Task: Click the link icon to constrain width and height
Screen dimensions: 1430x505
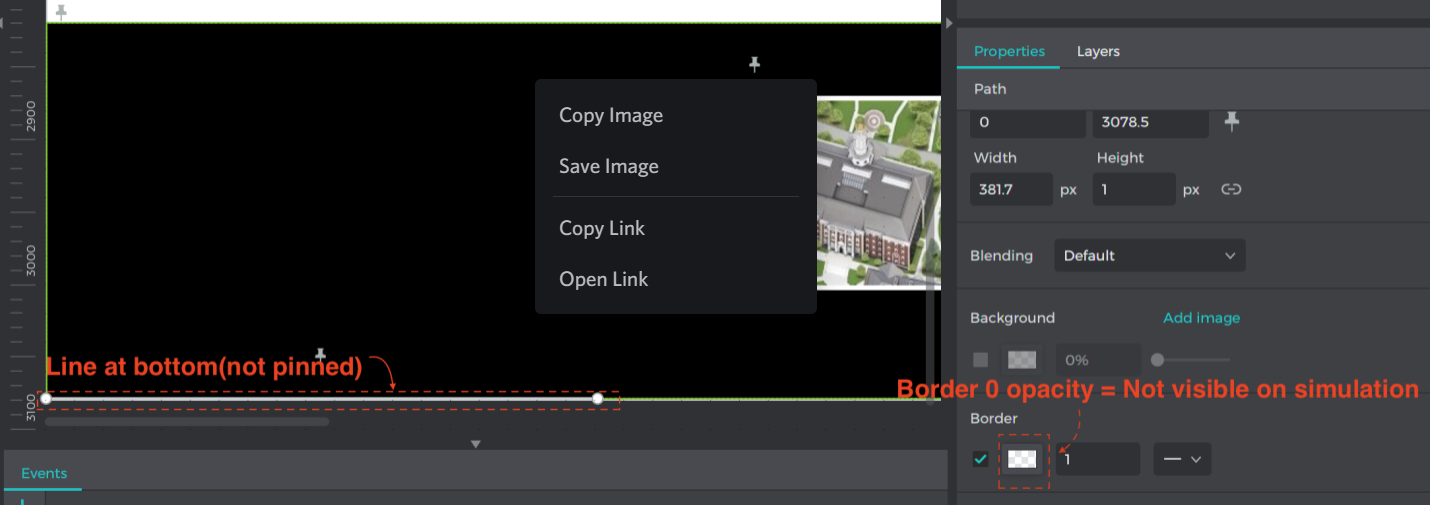Action: tap(1231, 189)
